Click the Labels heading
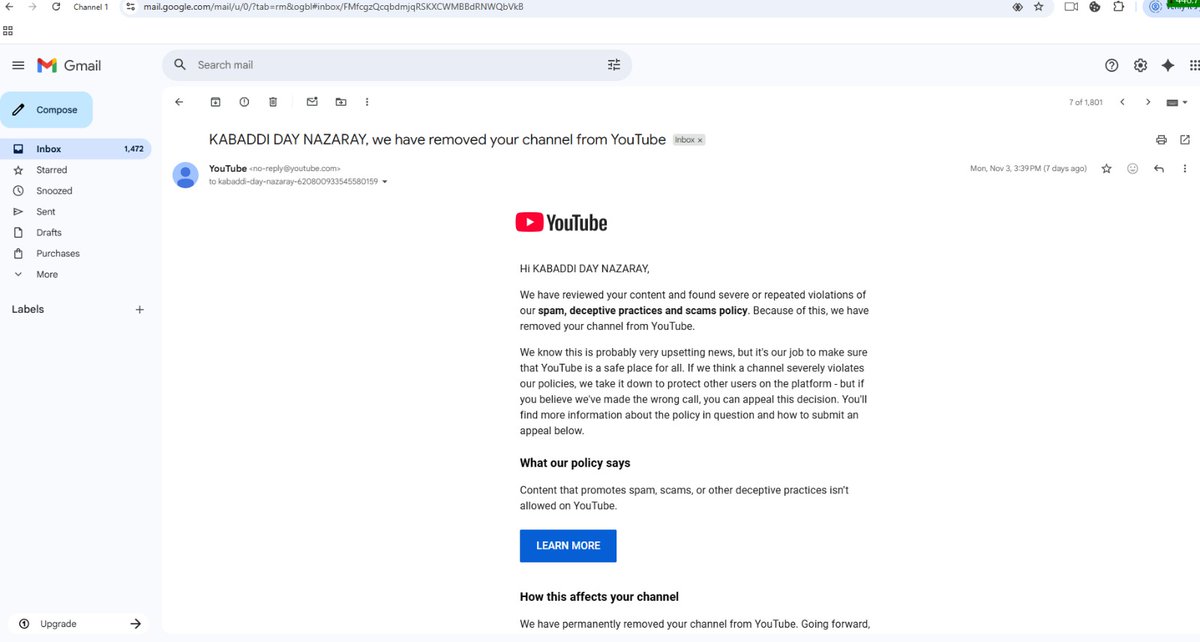This screenshot has width=1200, height=642. click(x=28, y=310)
